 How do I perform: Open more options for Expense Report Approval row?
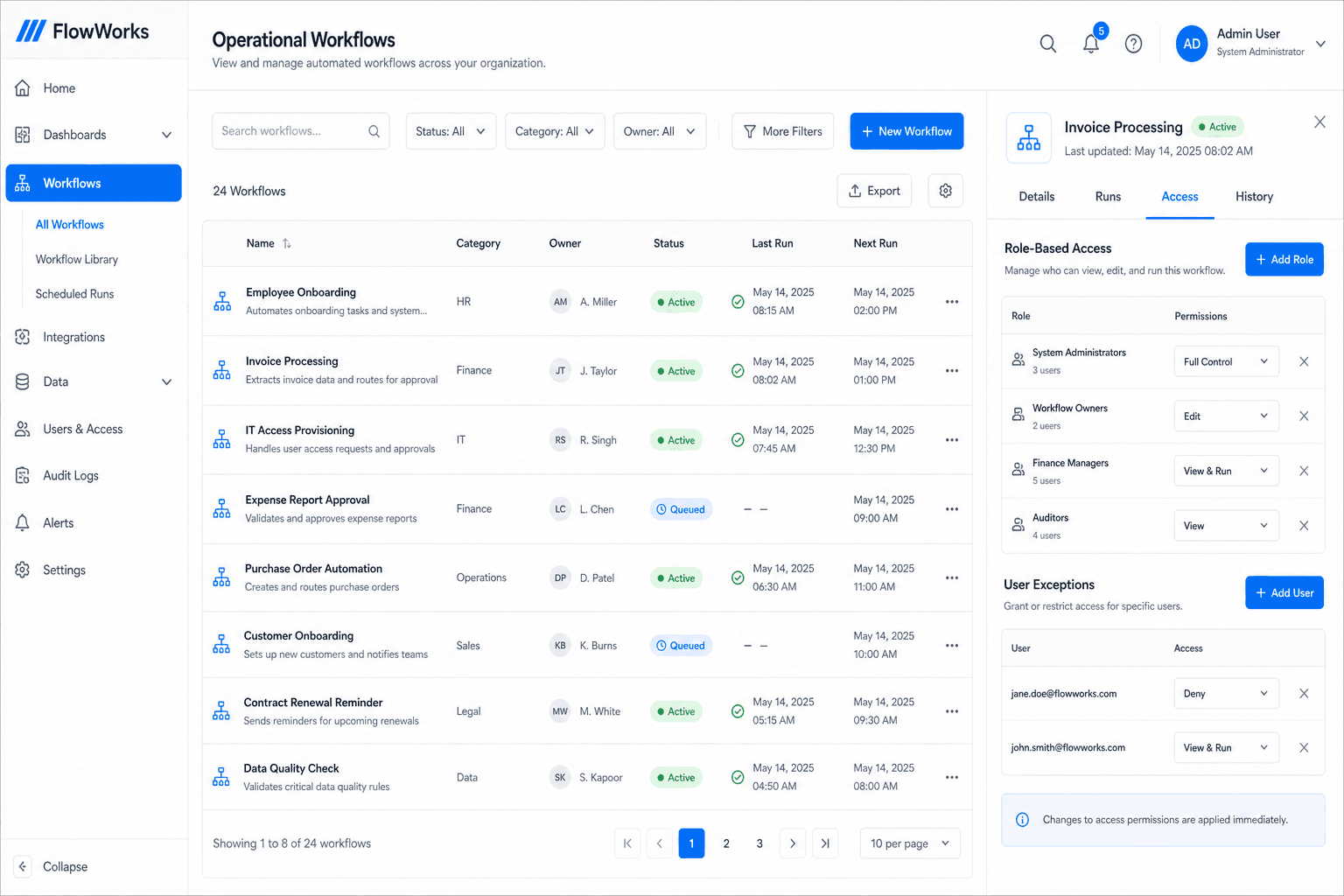coord(952,509)
